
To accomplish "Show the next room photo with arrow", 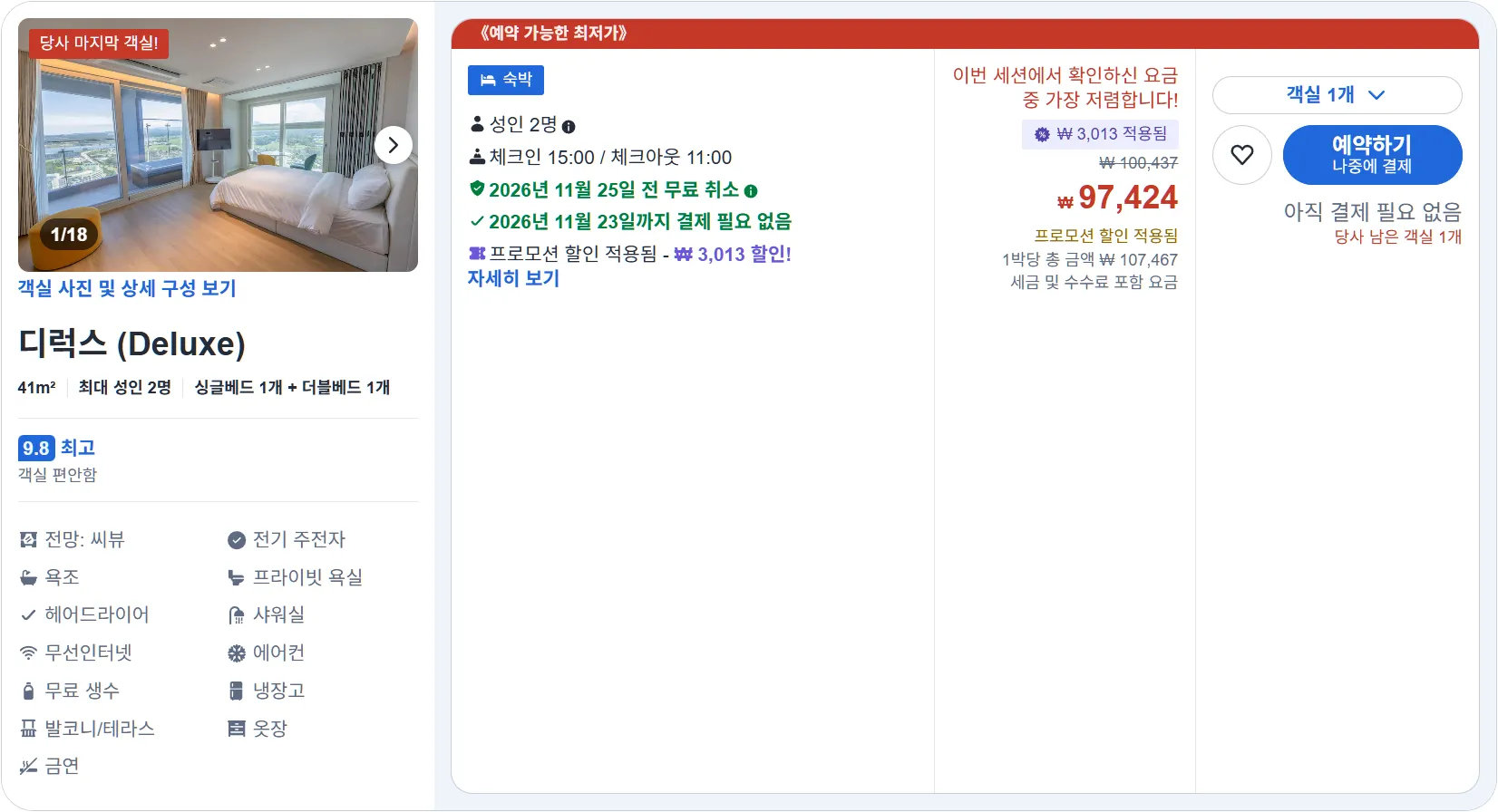I will click(393, 145).
